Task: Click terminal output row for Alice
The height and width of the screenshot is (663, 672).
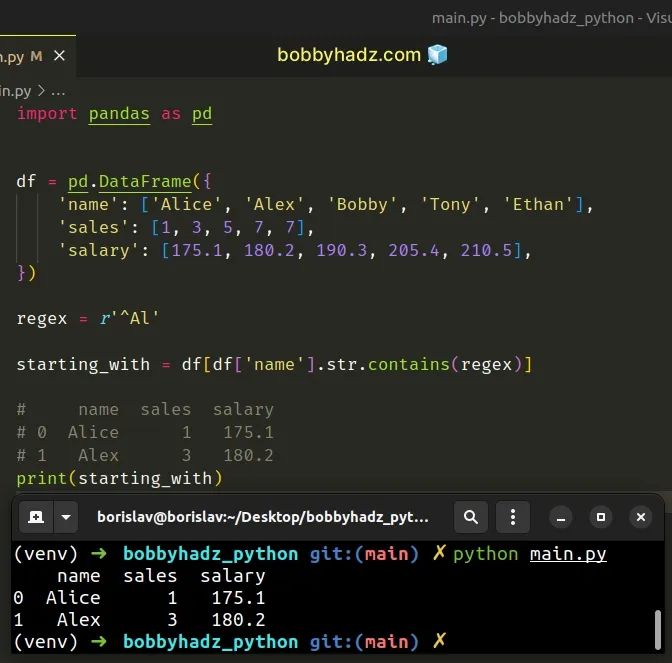Action: pyautogui.click(x=139, y=598)
